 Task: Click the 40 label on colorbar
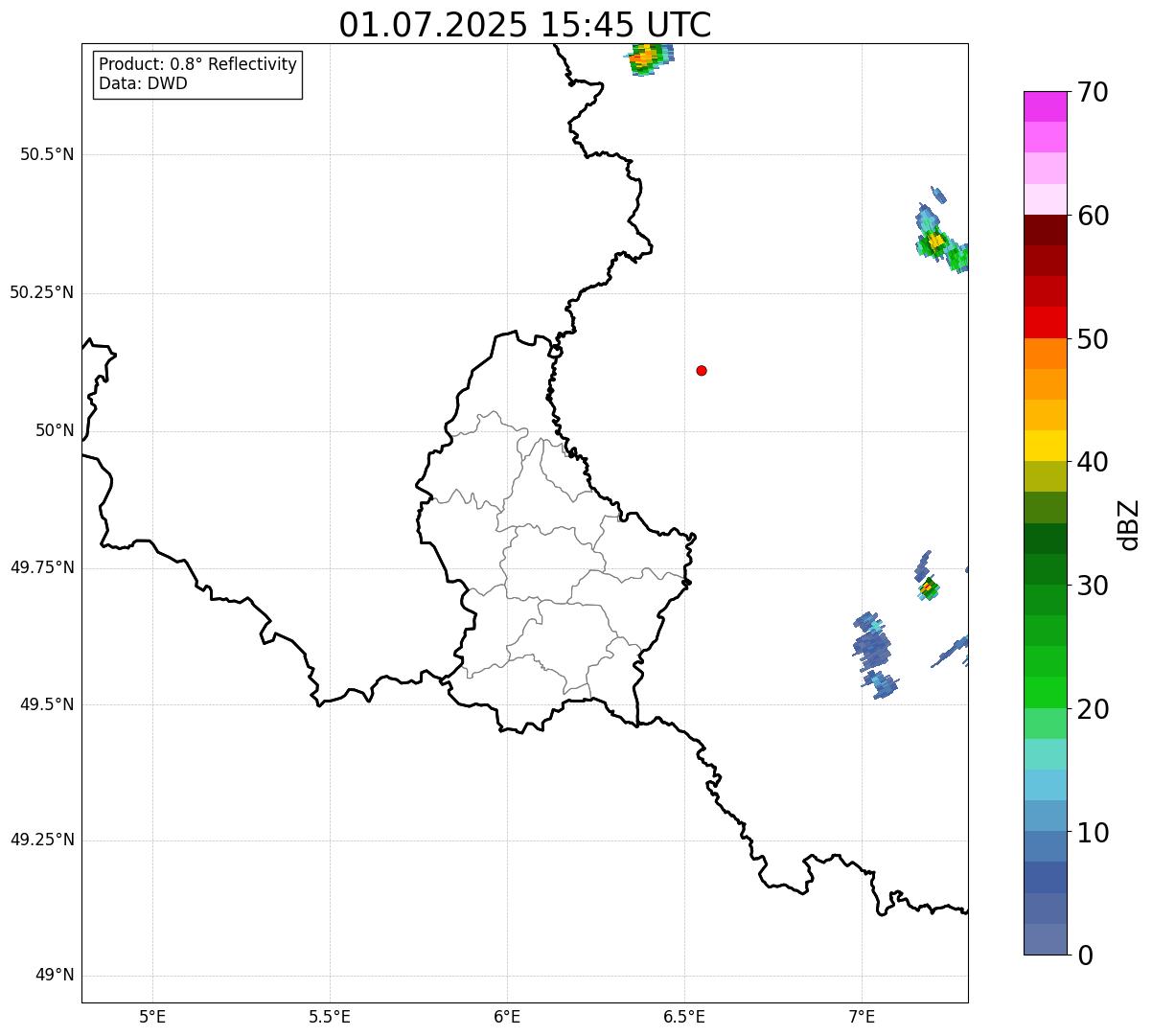pos(1093,462)
